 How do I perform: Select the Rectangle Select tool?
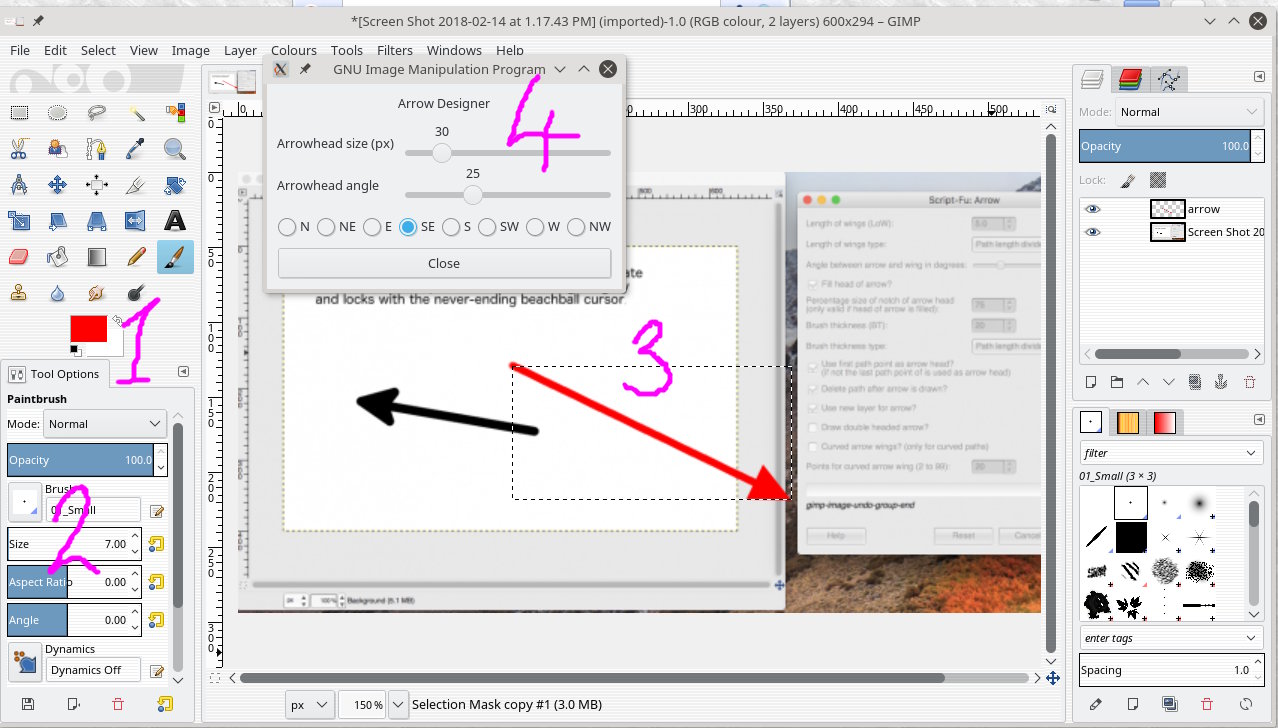[x=19, y=112]
